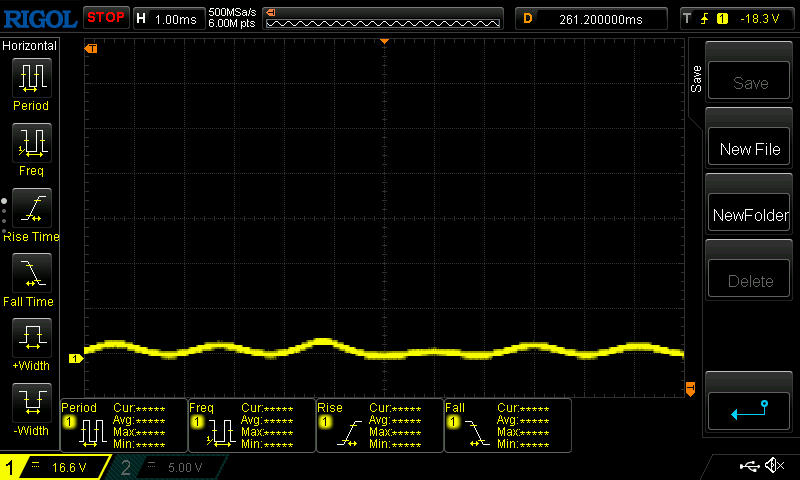The height and width of the screenshot is (480, 800).
Task: Click the back arrow return icon
Action: point(749,410)
